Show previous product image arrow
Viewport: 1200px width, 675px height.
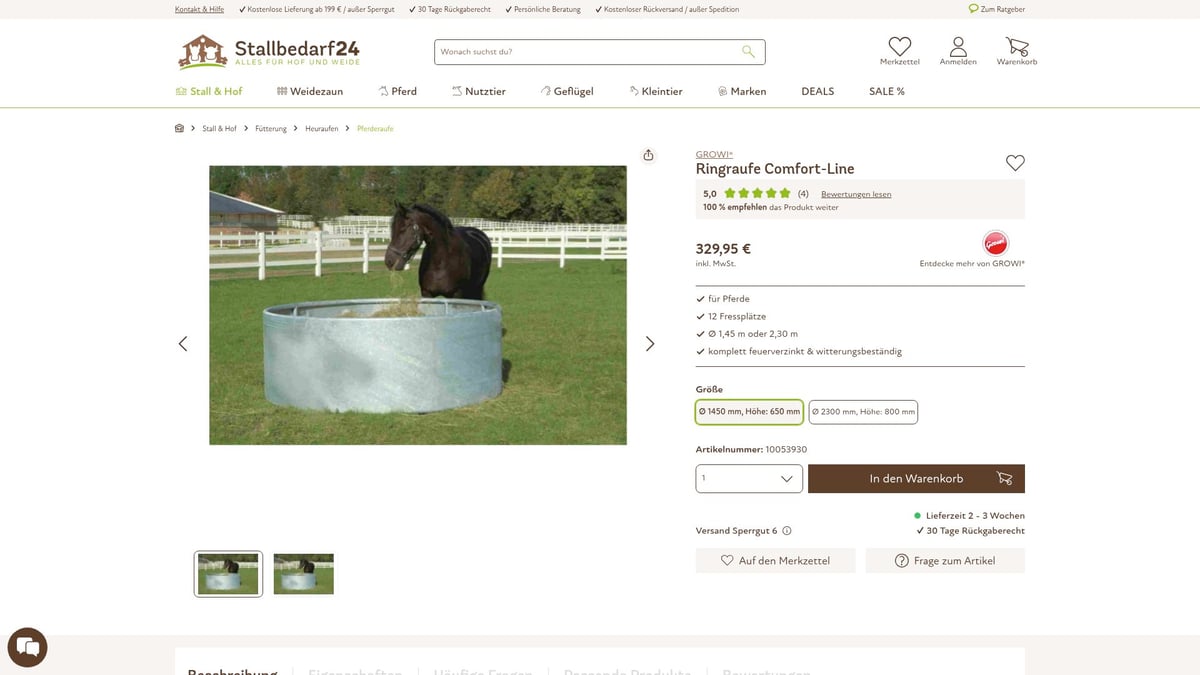pyautogui.click(x=183, y=343)
